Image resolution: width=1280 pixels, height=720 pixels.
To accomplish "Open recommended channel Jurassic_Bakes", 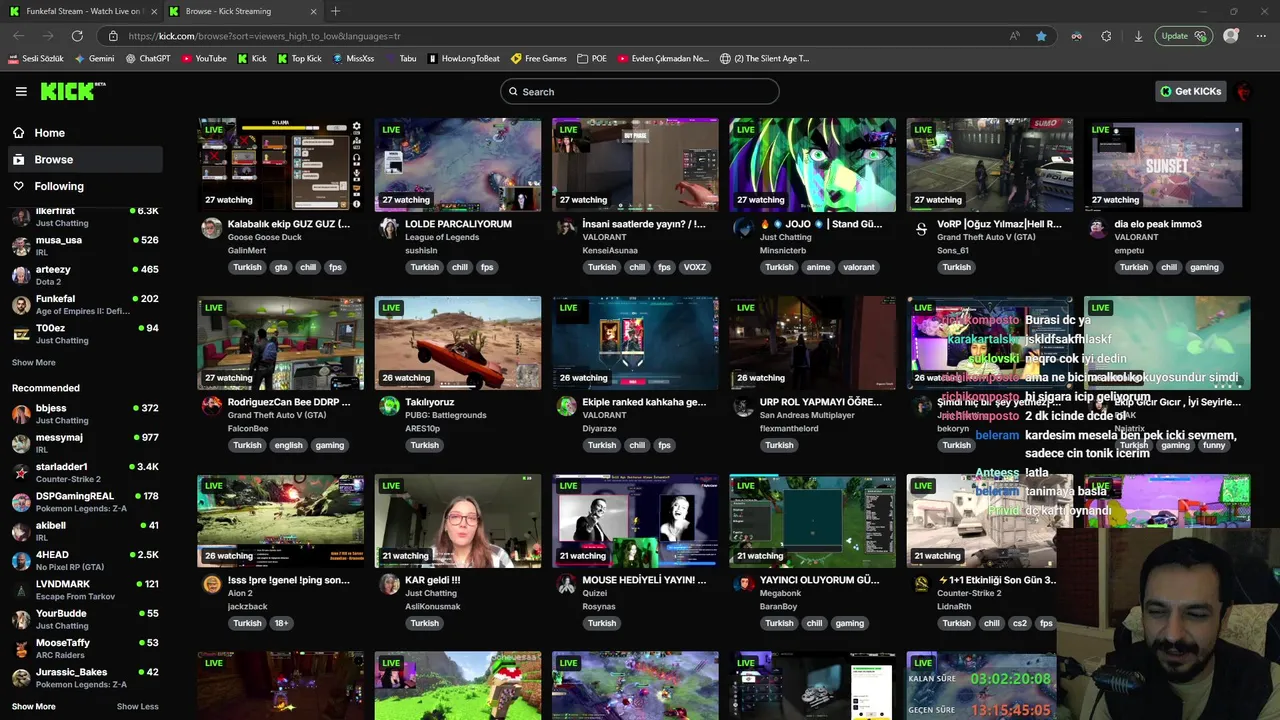I will click(84, 677).
